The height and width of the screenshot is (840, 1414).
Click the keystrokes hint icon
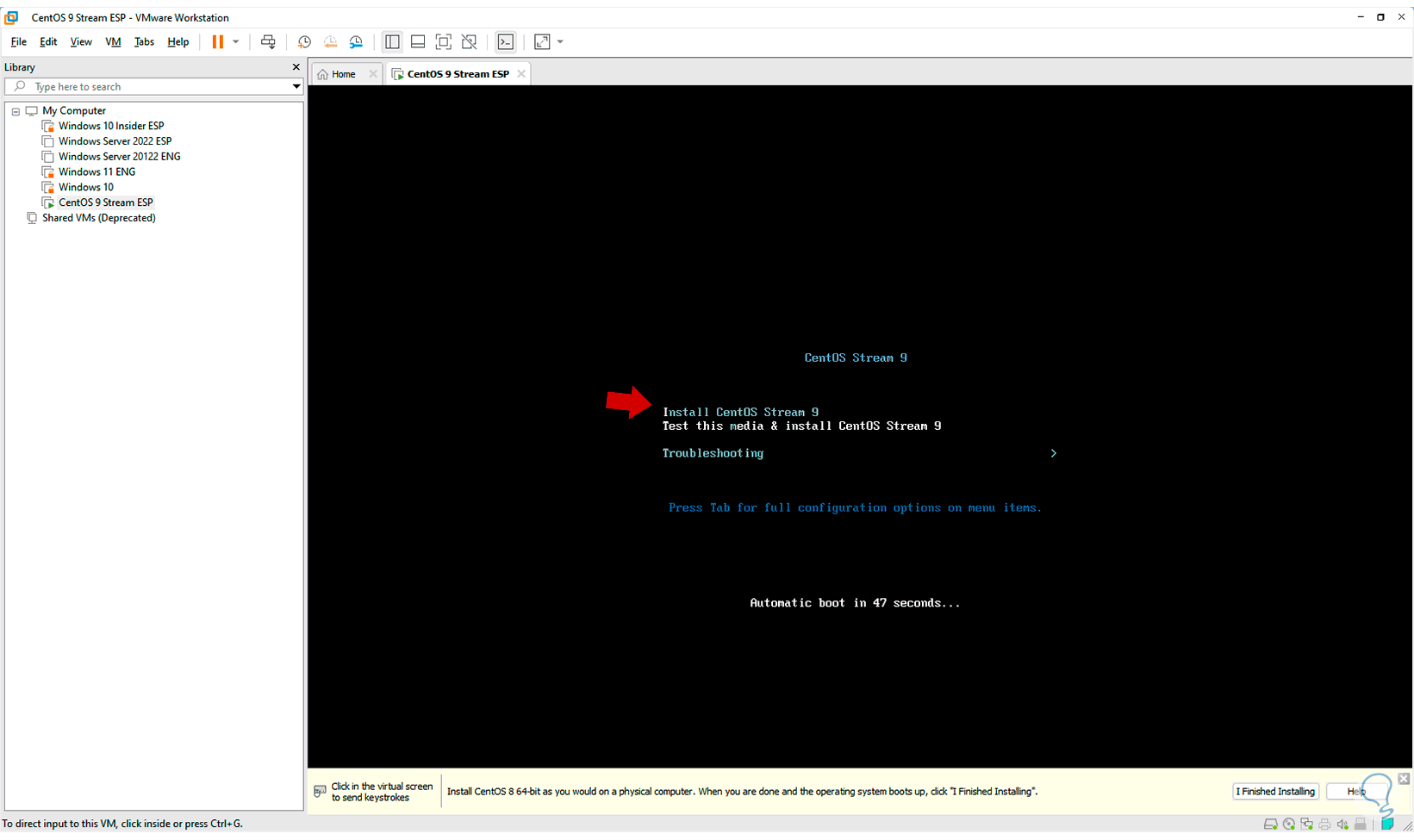(320, 791)
